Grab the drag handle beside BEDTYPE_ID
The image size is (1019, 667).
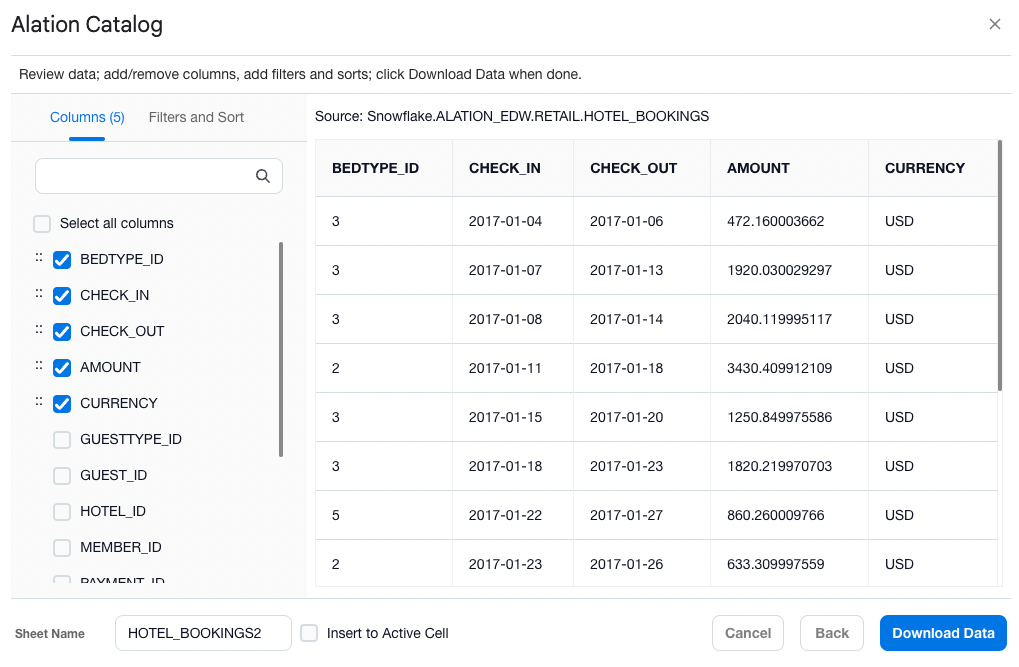point(39,258)
